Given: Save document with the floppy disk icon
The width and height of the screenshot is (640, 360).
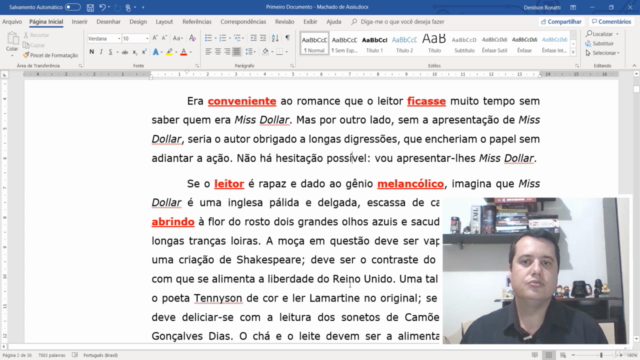Looking at the screenshot, I should (90, 7).
